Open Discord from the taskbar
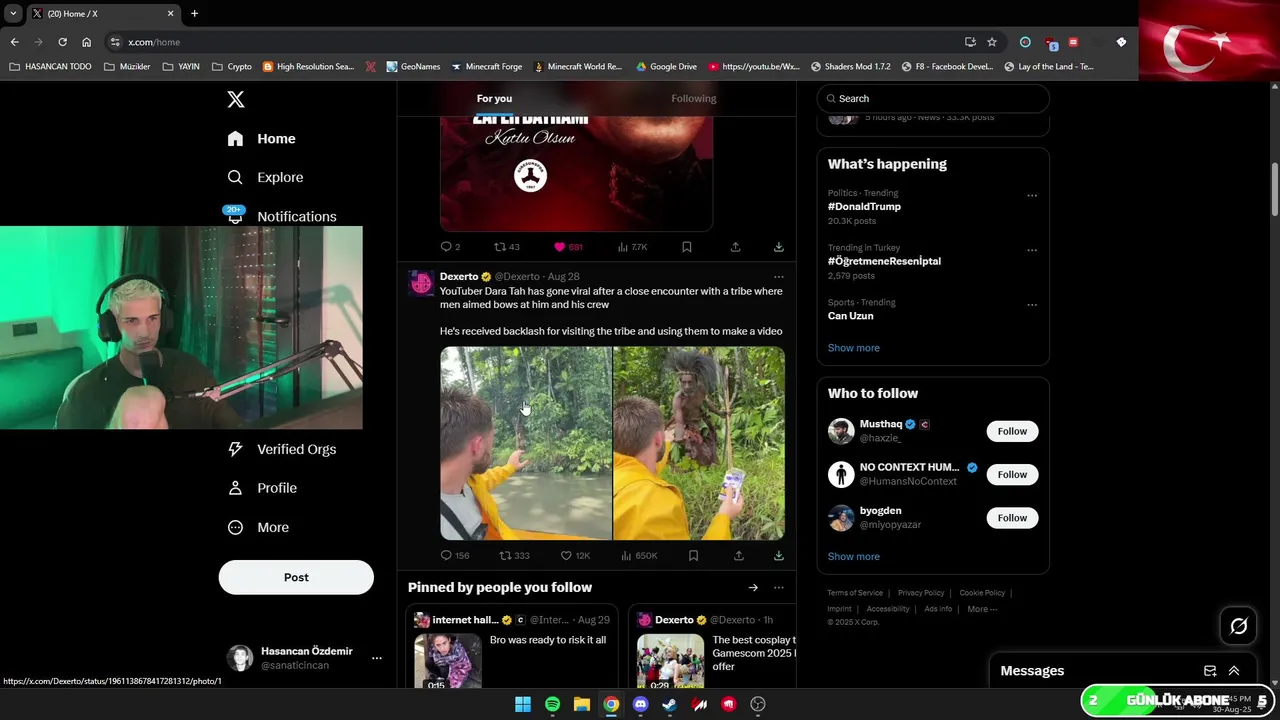Screen dimensions: 1280x720 tap(641, 704)
